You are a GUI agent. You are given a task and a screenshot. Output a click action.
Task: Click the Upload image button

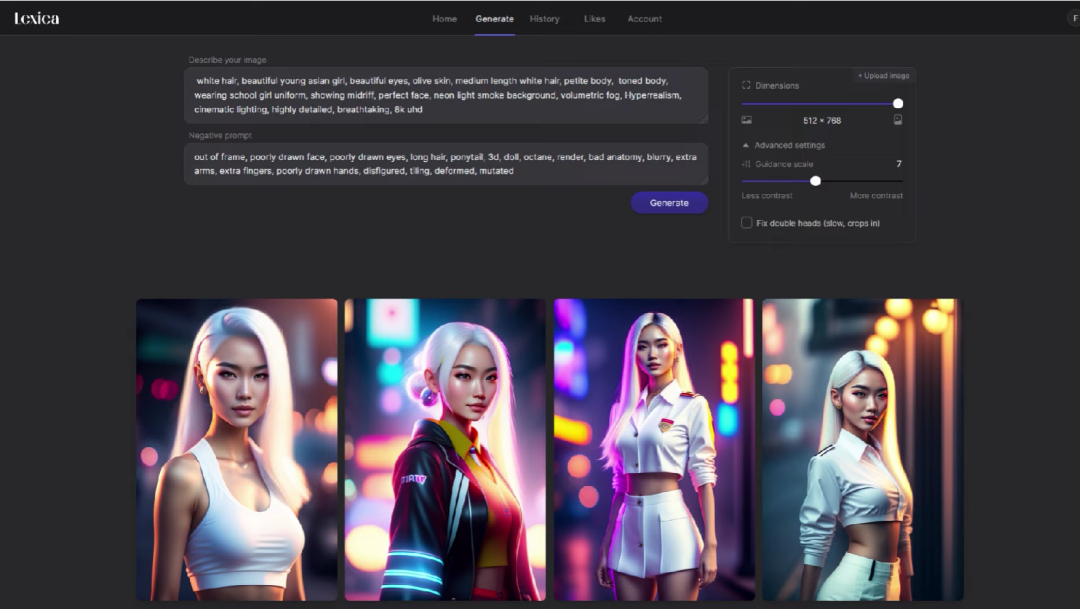click(x=883, y=76)
